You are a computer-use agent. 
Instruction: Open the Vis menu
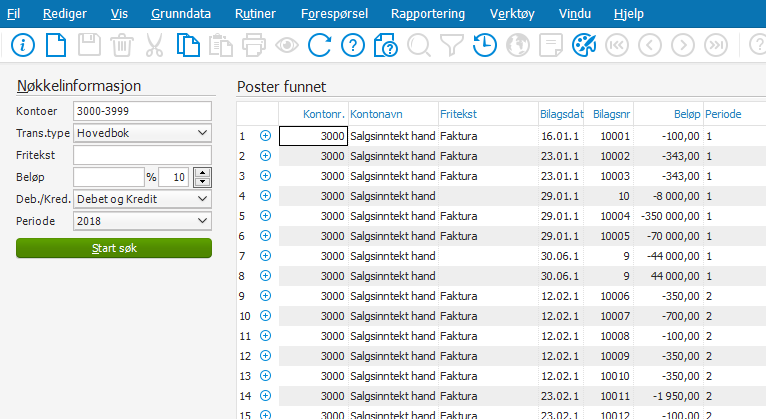point(119,14)
